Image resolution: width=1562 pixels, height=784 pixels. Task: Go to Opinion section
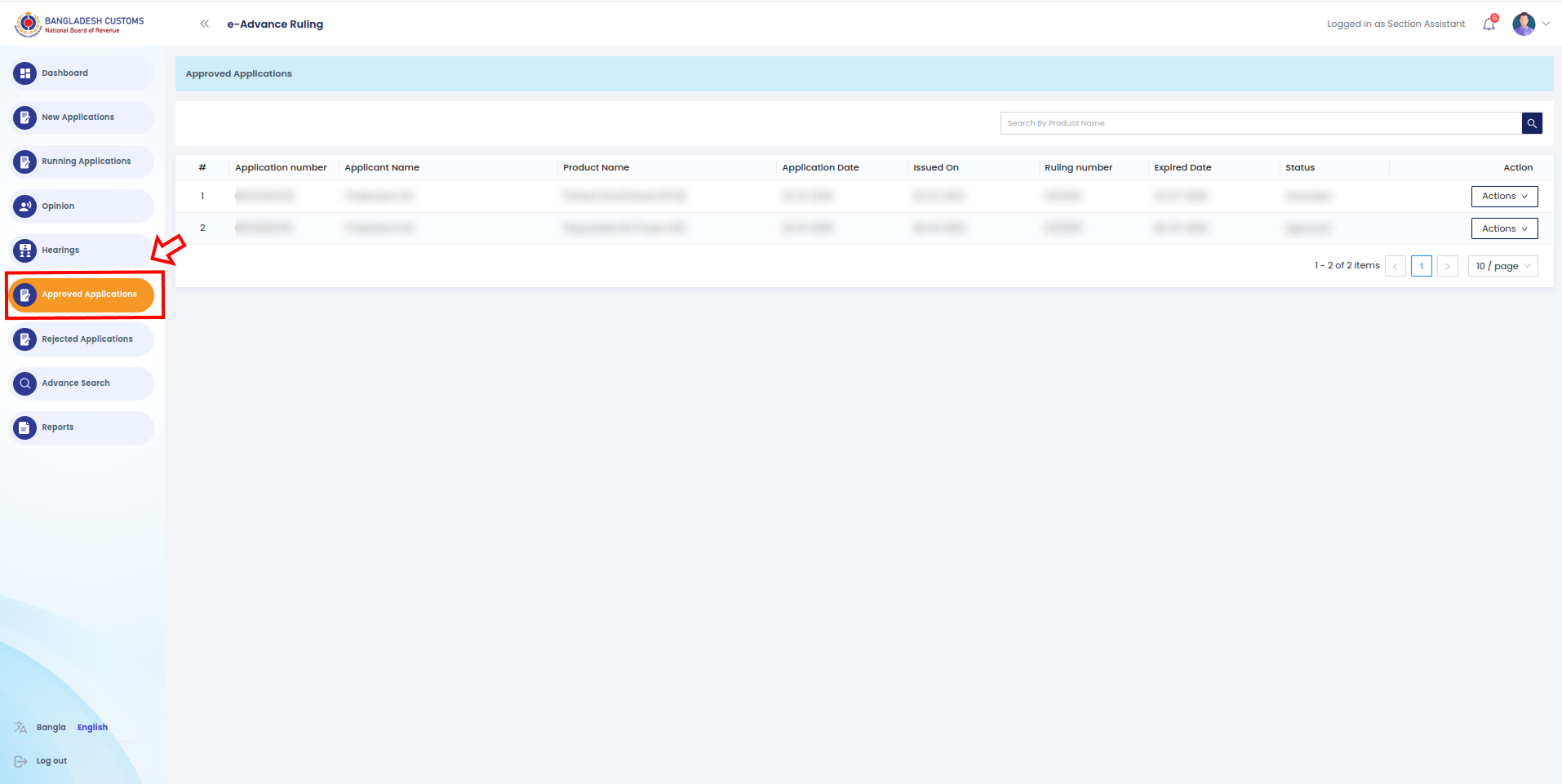(x=82, y=206)
